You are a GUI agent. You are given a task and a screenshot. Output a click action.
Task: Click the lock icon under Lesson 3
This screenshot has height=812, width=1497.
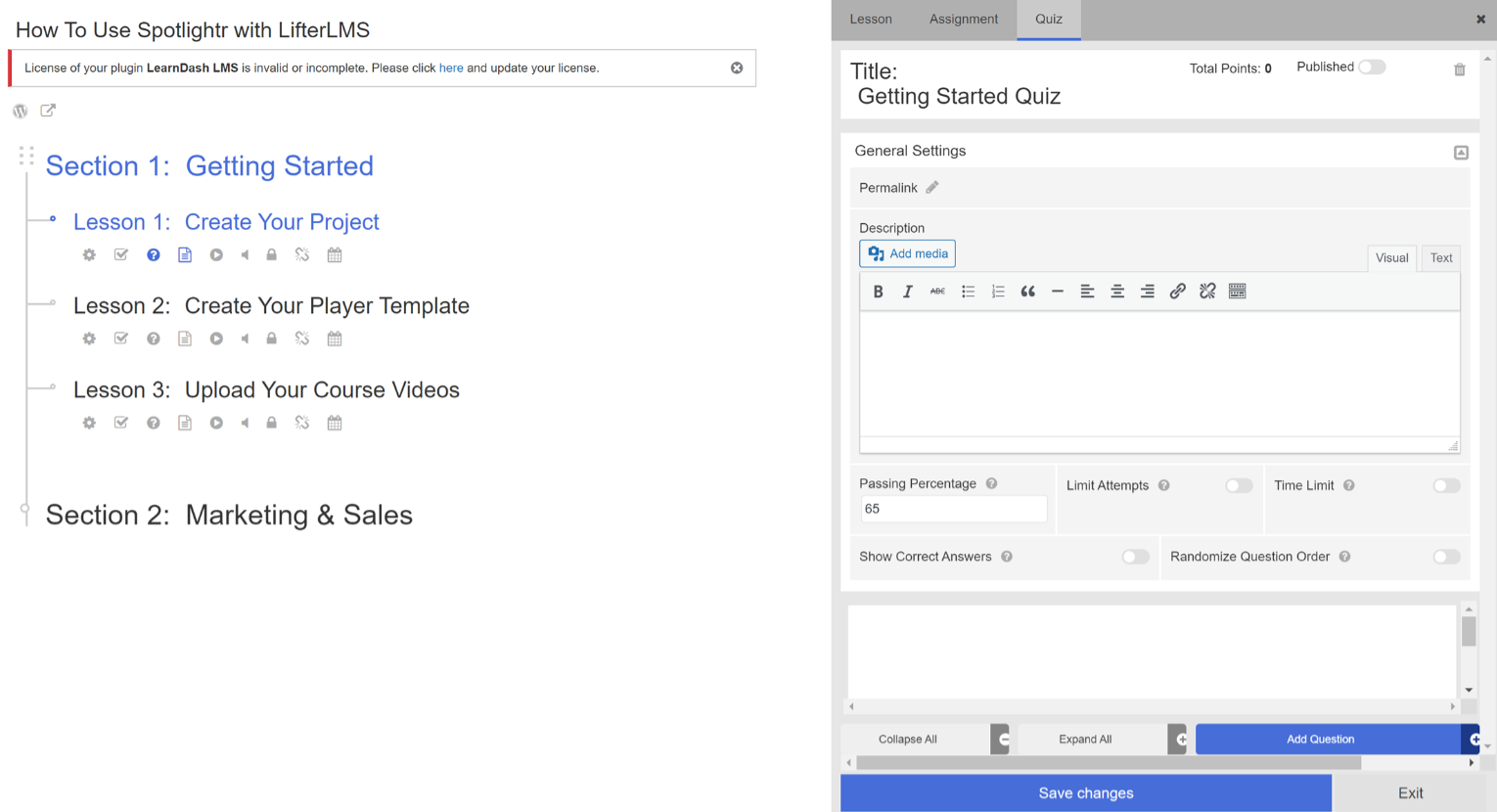[272, 424]
